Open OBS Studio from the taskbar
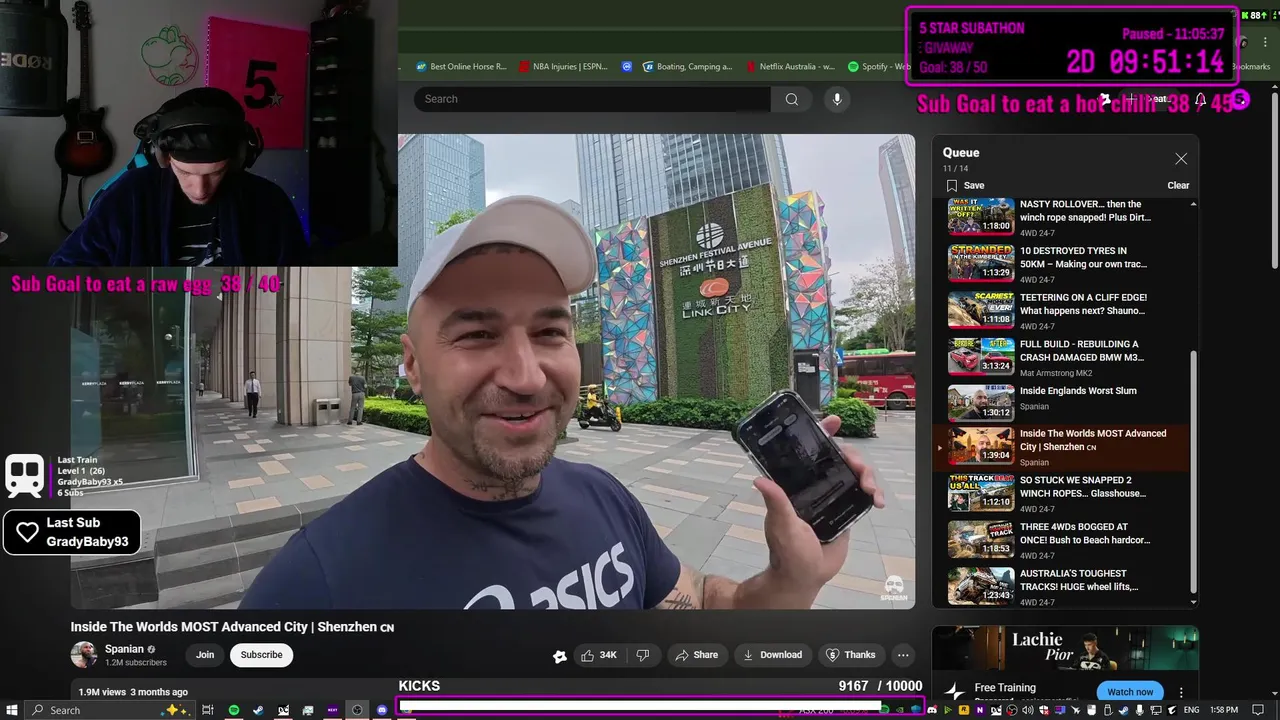Screen dimensions: 1280x720 tap(357, 710)
